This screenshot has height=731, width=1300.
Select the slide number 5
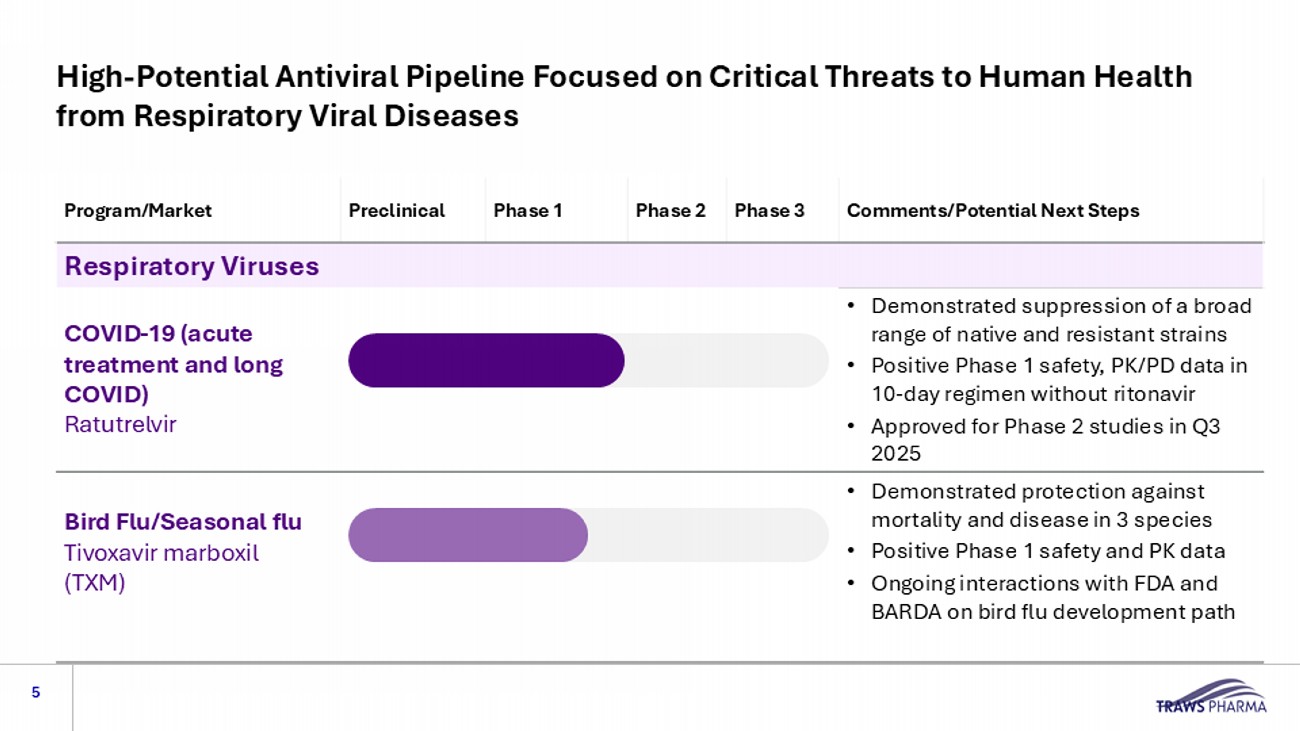(x=36, y=692)
